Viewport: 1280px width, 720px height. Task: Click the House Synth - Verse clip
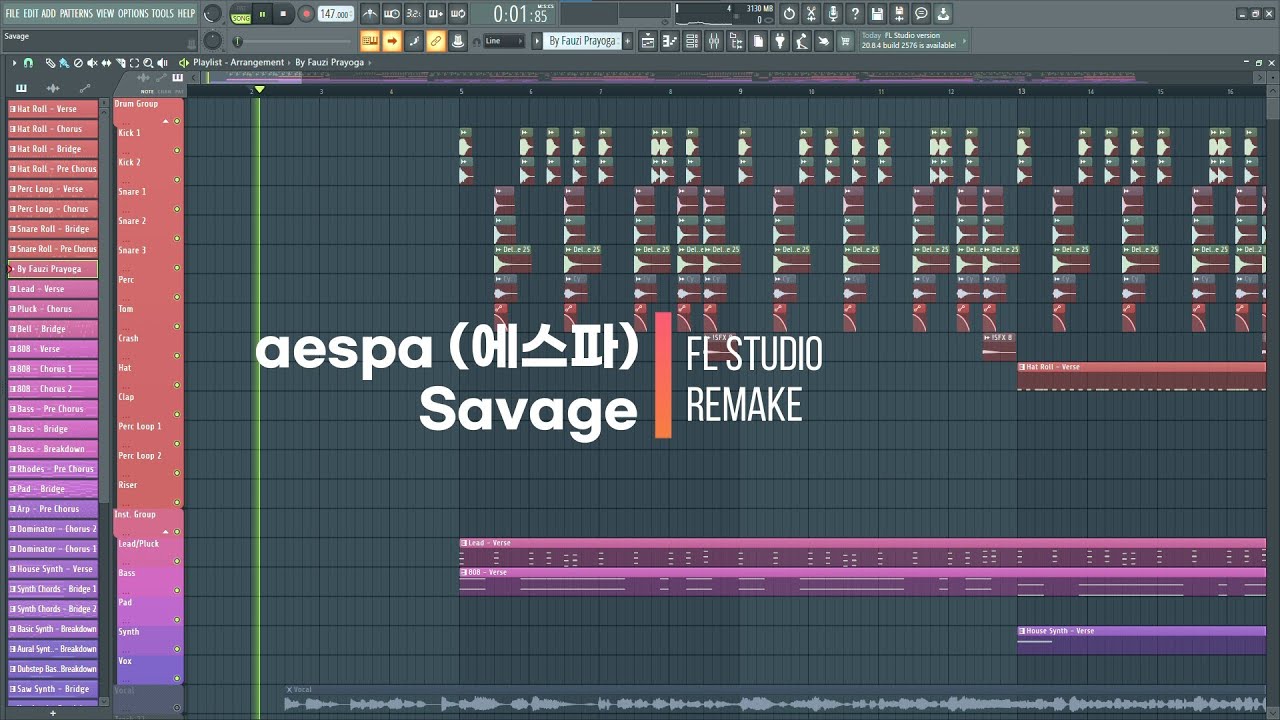[1142, 640]
